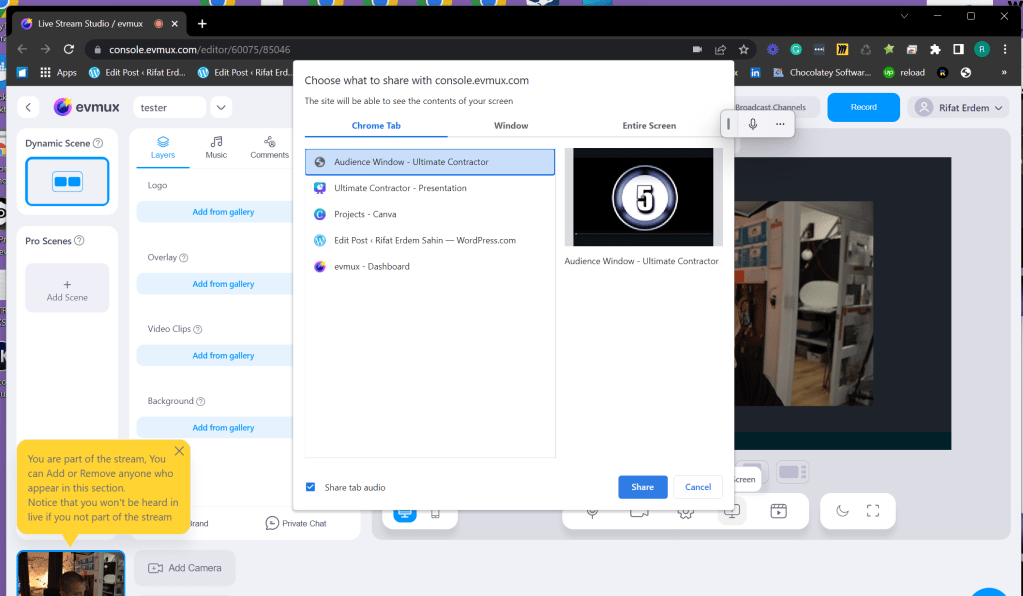Select the sidebar layout option above toolbar
Viewport: 1023px width, 596px height.
coord(793,471)
